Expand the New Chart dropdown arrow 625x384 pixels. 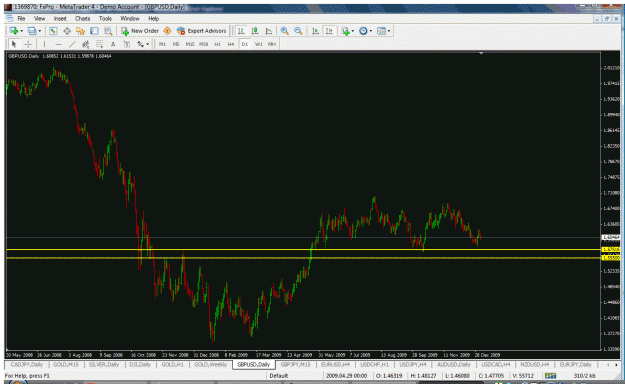[x=22, y=31]
